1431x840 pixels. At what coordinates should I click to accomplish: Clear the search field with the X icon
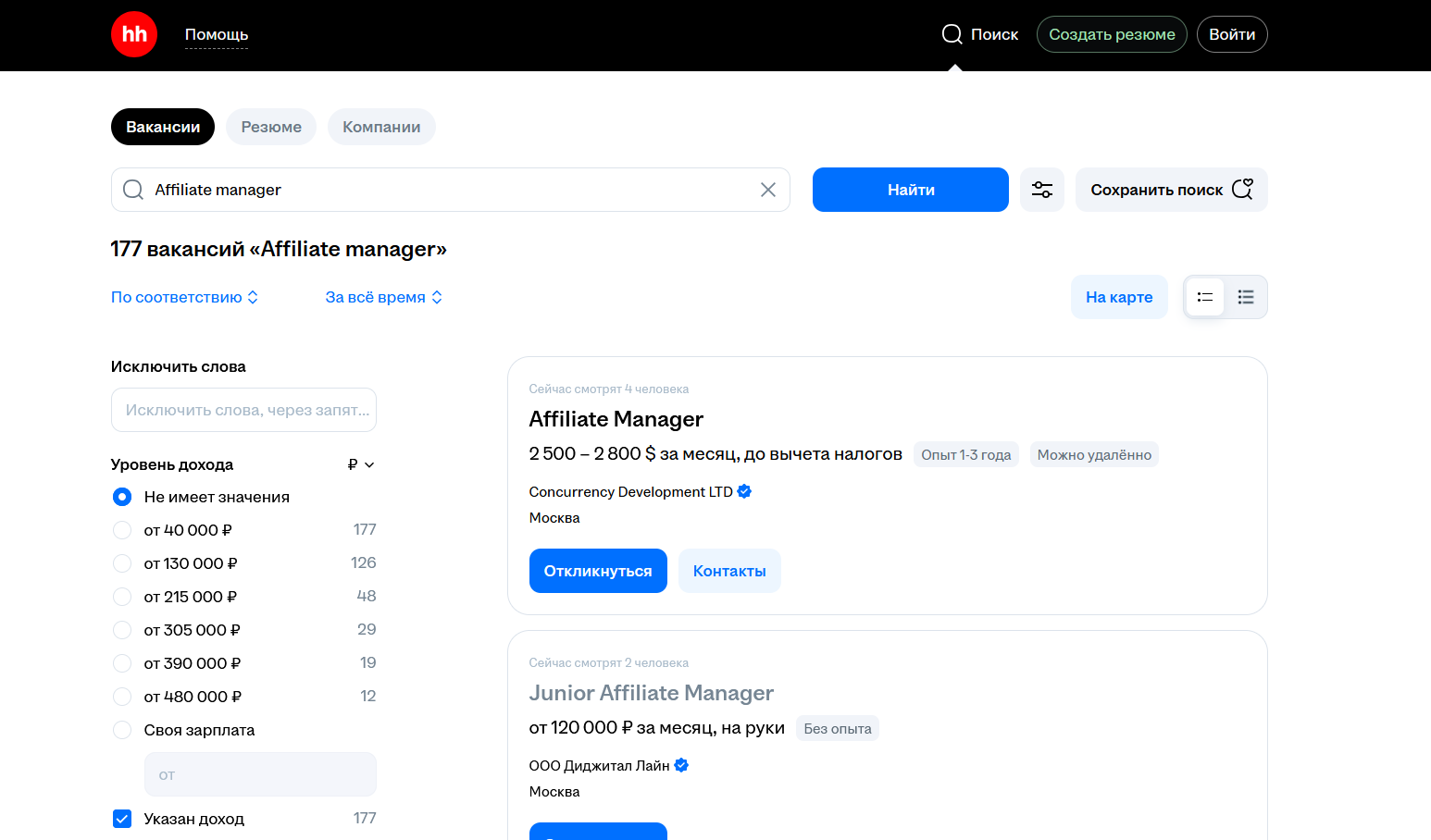point(768,190)
